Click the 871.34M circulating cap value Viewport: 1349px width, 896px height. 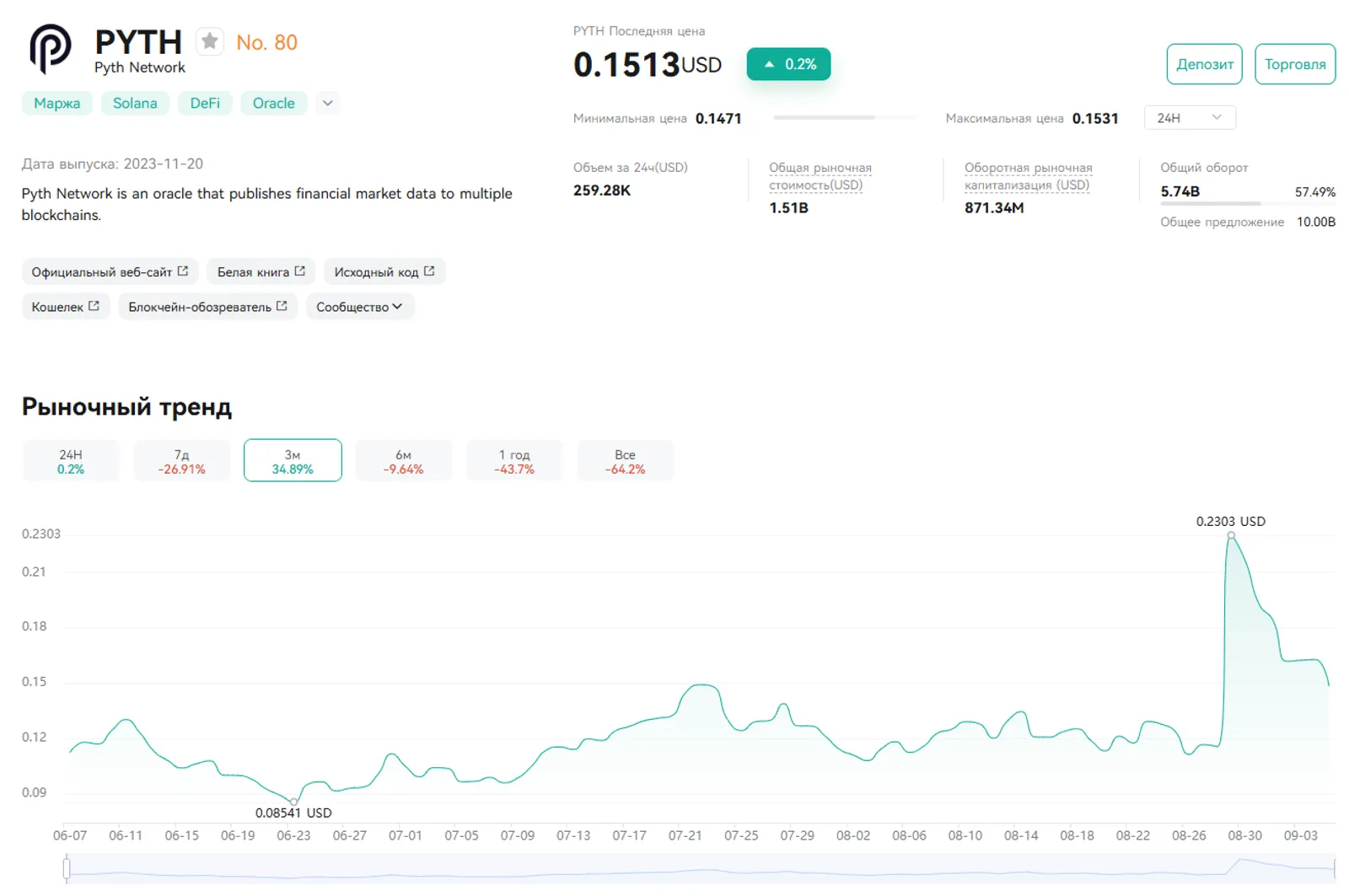tap(994, 207)
